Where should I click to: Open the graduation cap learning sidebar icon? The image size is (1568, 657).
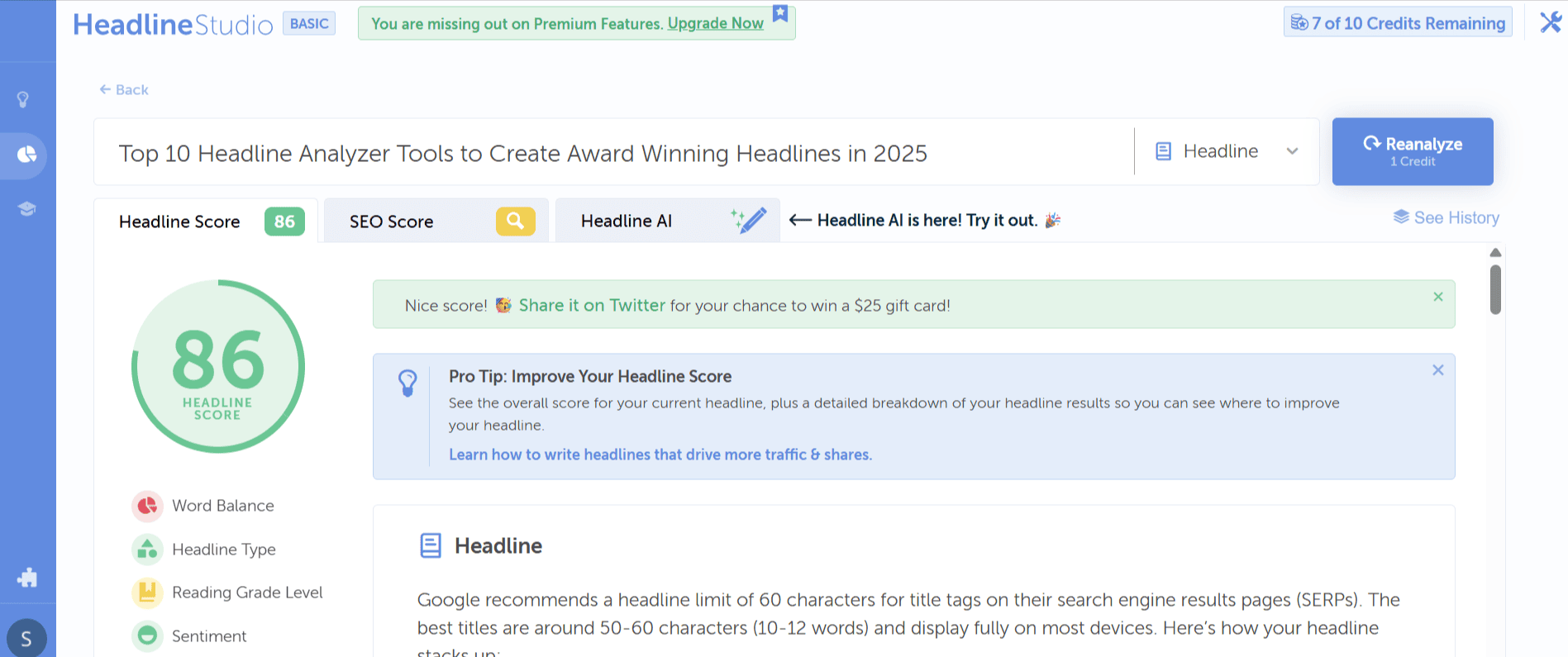coord(26,208)
